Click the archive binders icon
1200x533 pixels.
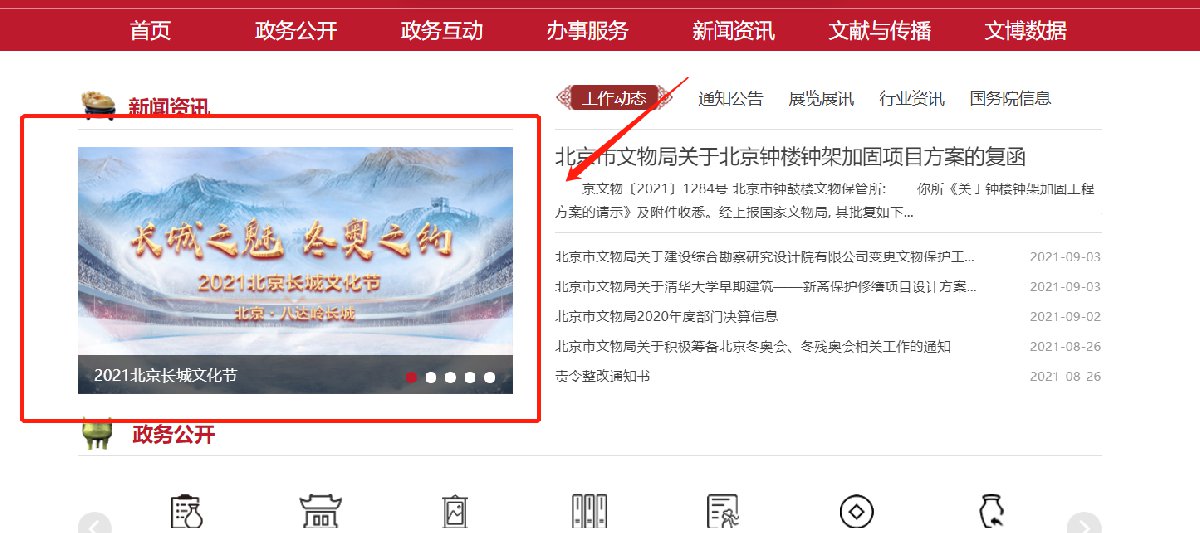tap(590, 512)
